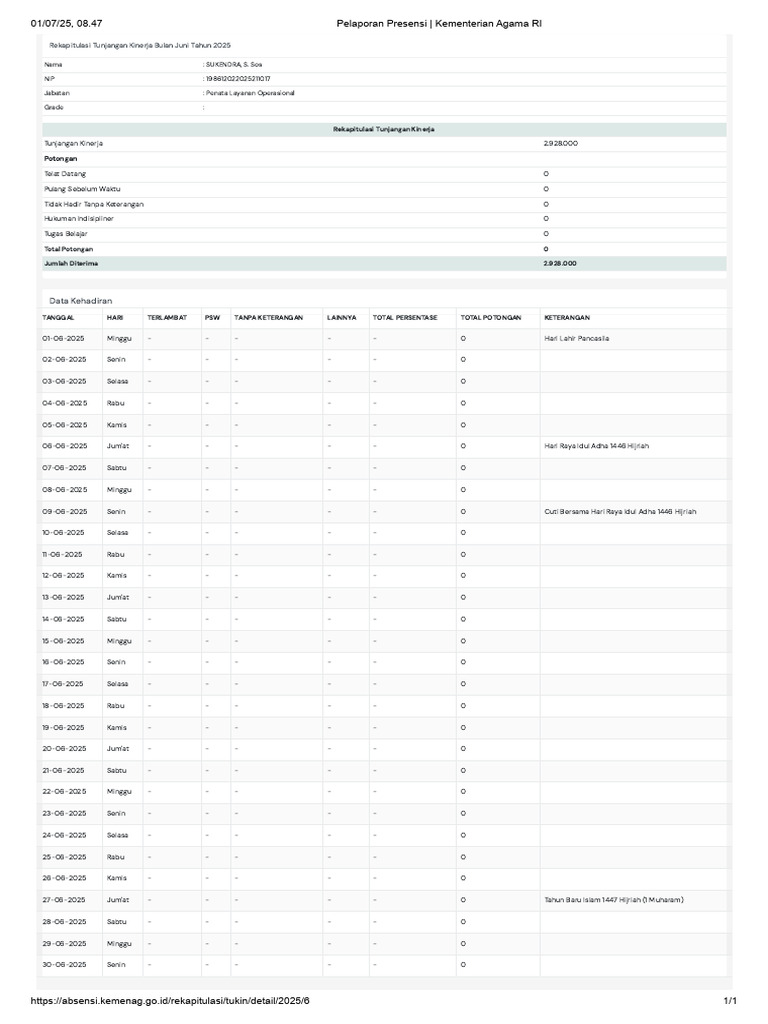The image size is (768, 1024).
Task: Click the 'LAINNYA' column header
Action: pyautogui.click(x=342, y=318)
